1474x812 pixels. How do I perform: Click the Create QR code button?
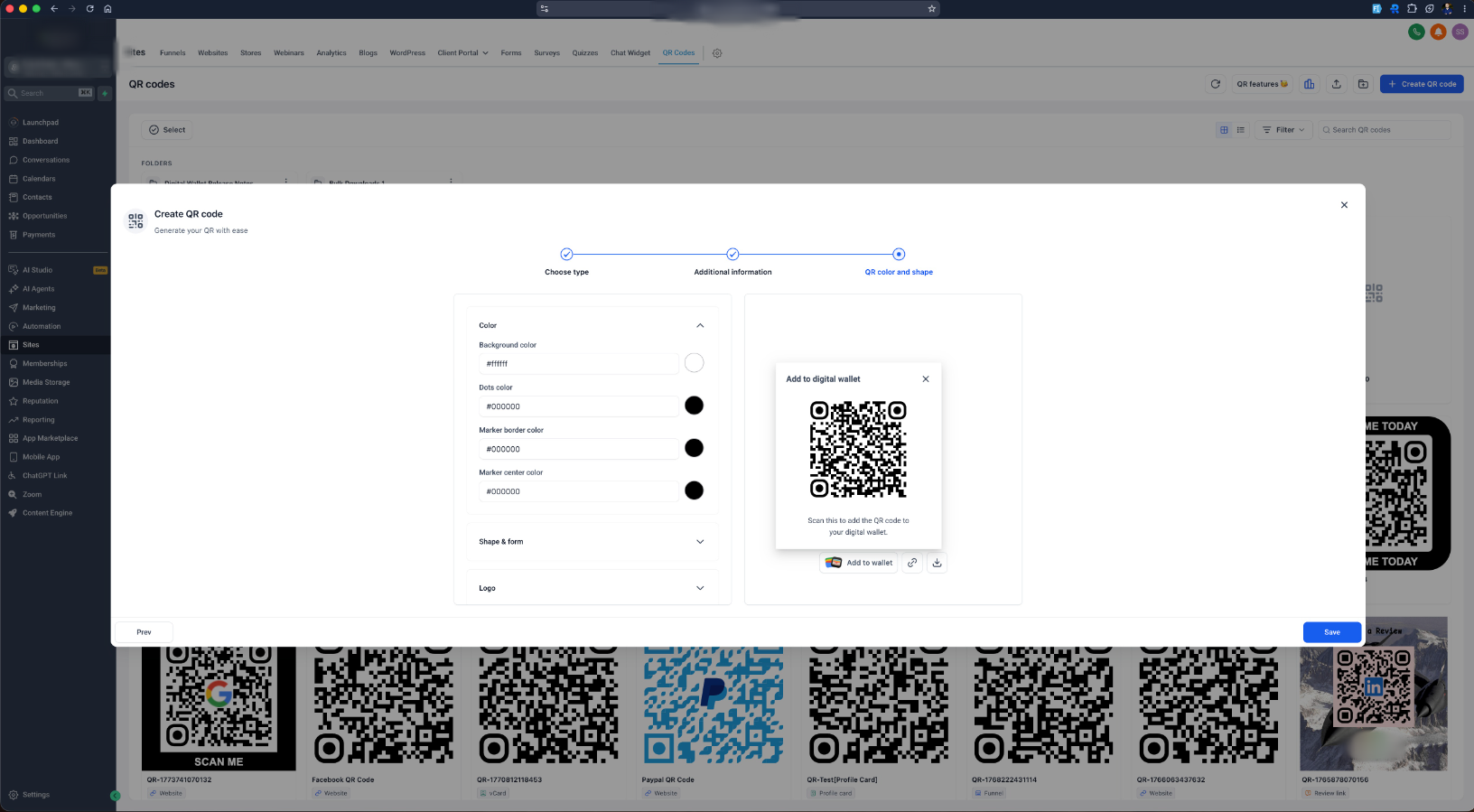[1422, 84]
